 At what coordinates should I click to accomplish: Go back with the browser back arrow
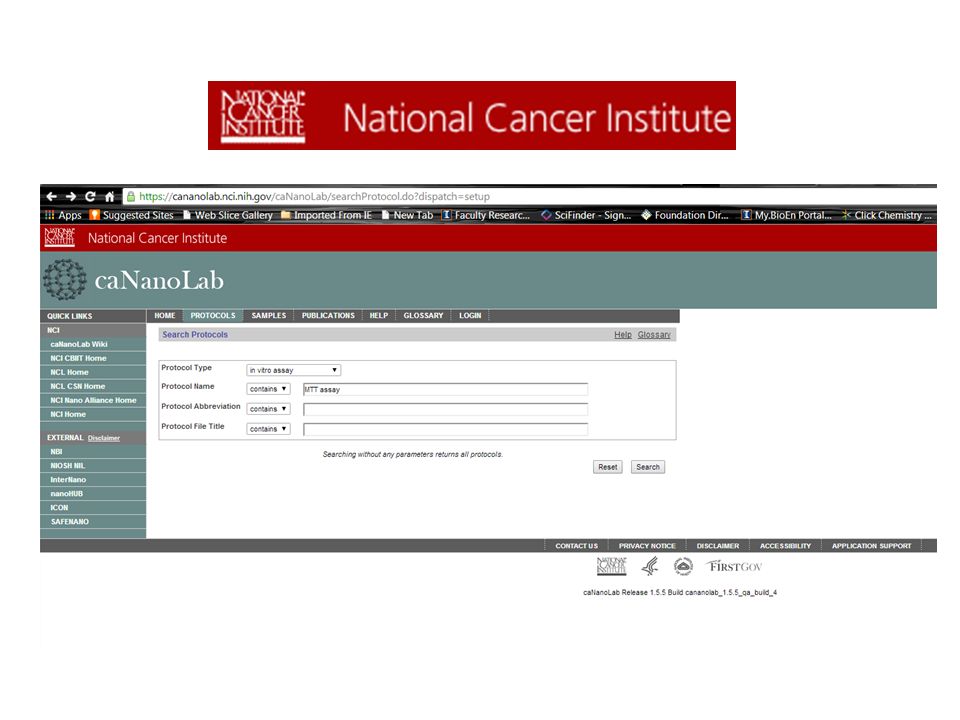51,197
